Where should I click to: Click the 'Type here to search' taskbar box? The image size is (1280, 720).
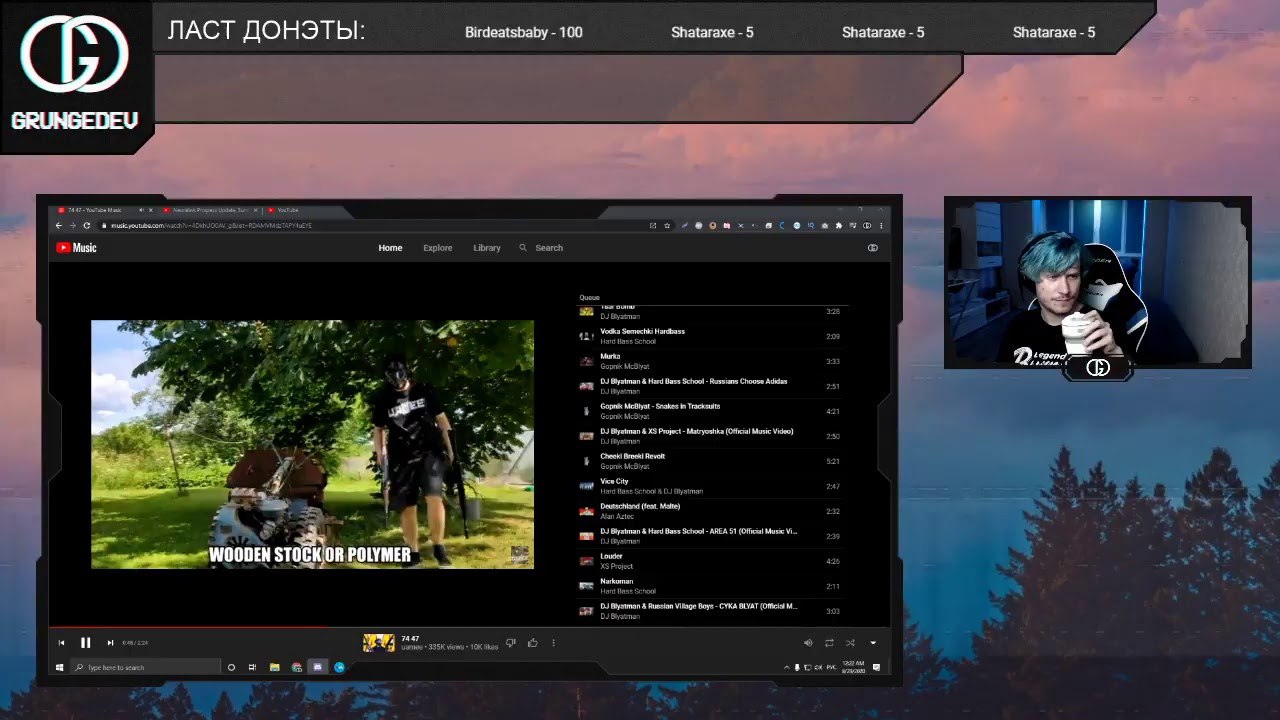click(147, 667)
